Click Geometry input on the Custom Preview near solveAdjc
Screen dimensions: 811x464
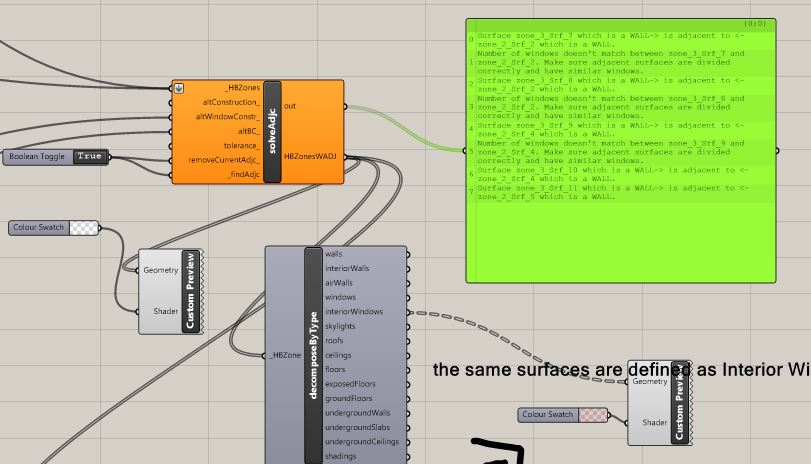[x=160, y=270]
